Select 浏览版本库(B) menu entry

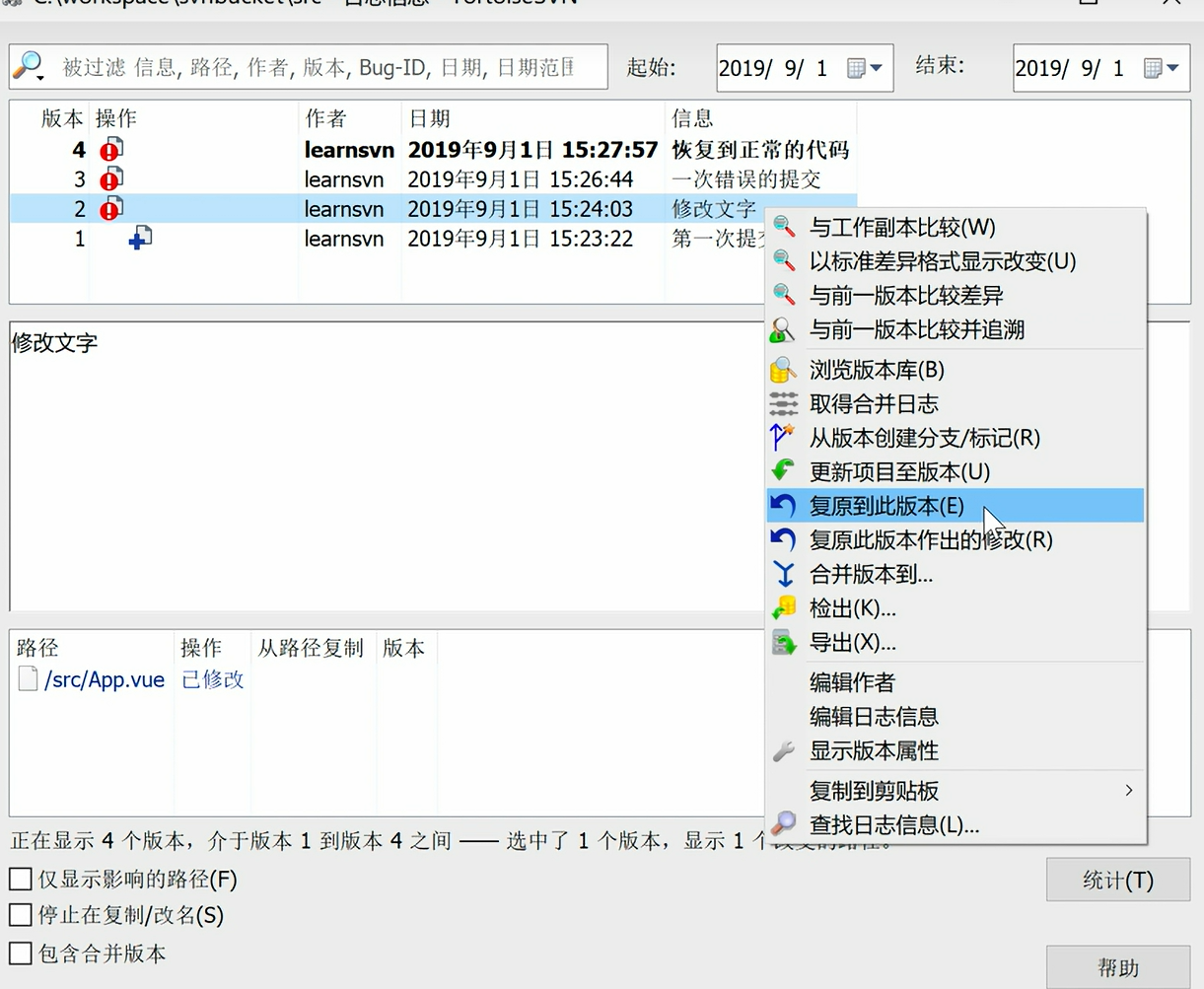956,370
